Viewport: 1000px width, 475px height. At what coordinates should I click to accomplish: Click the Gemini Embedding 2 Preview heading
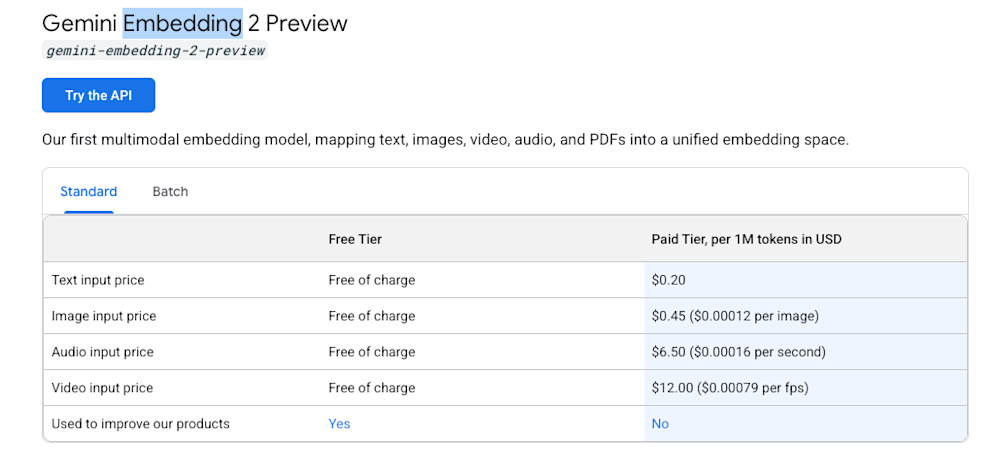click(x=195, y=24)
